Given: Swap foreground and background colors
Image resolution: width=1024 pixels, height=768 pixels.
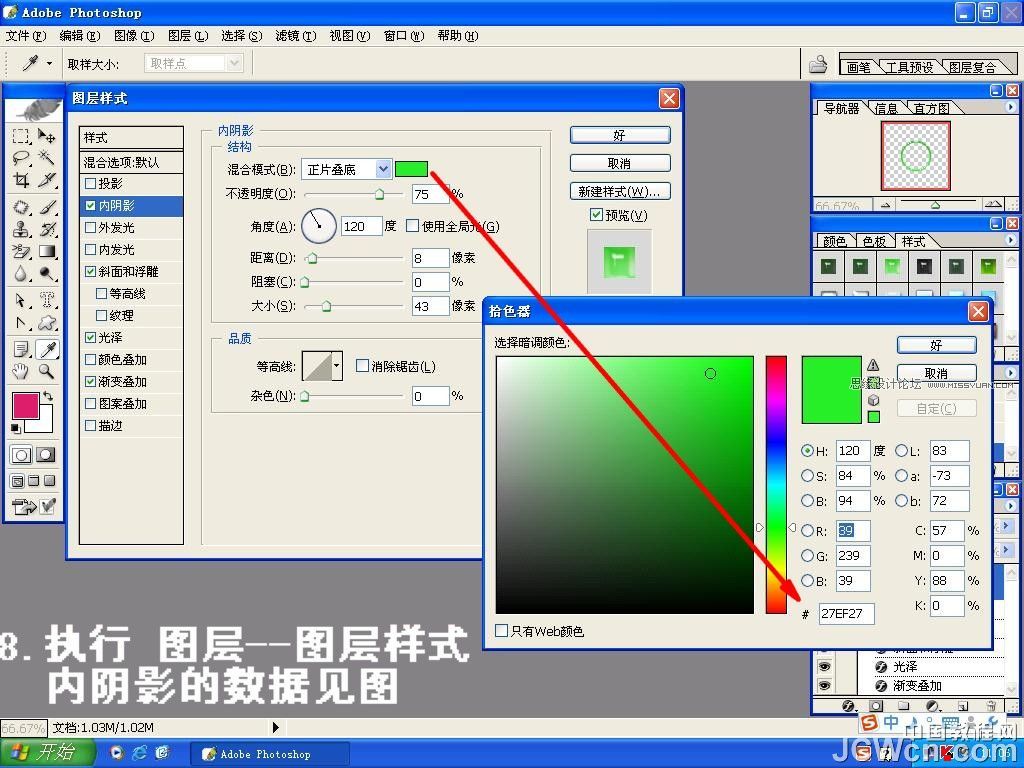Looking at the screenshot, I should [x=48, y=396].
